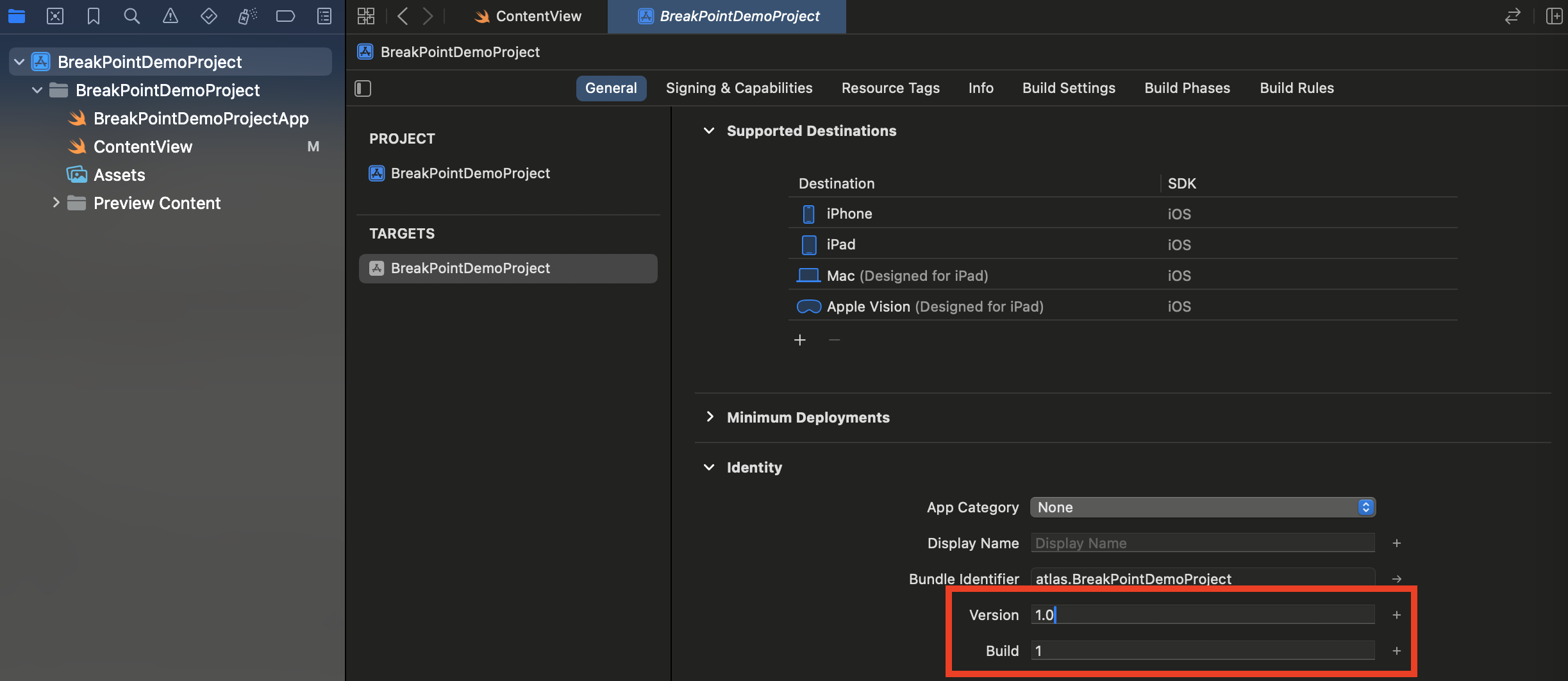Screen dimensions: 1568x681
Task: Click the Display Name input field
Action: (x=1203, y=543)
